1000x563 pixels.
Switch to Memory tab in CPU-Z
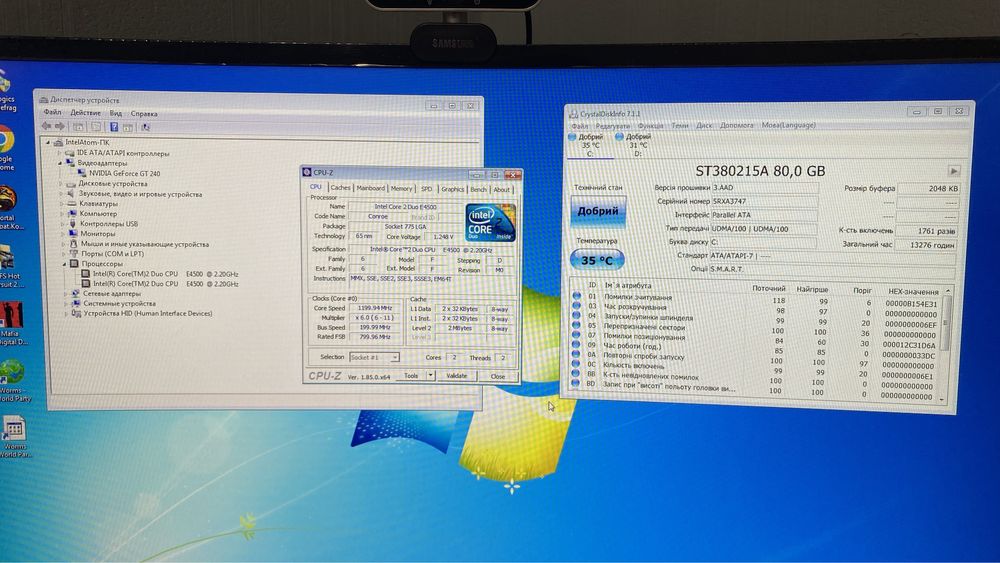tap(401, 188)
